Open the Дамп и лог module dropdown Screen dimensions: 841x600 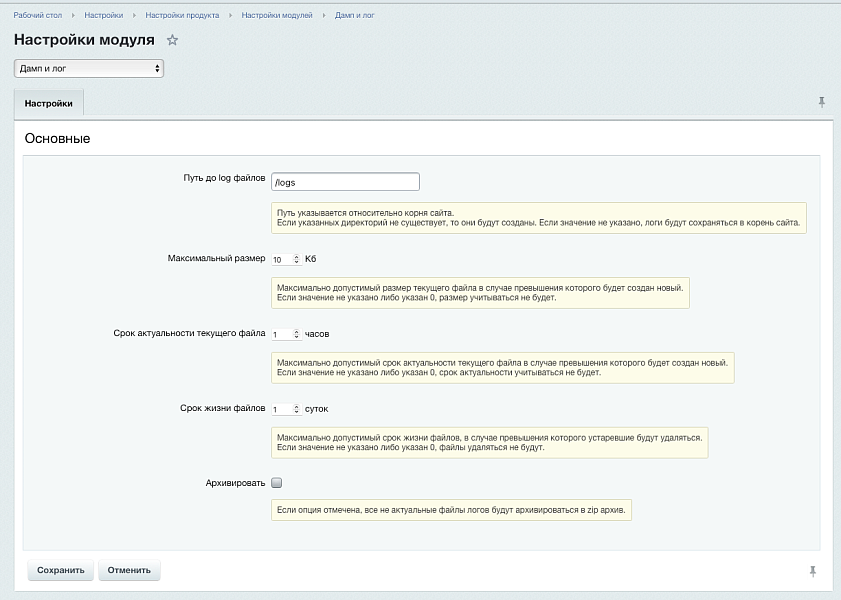pos(88,69)
